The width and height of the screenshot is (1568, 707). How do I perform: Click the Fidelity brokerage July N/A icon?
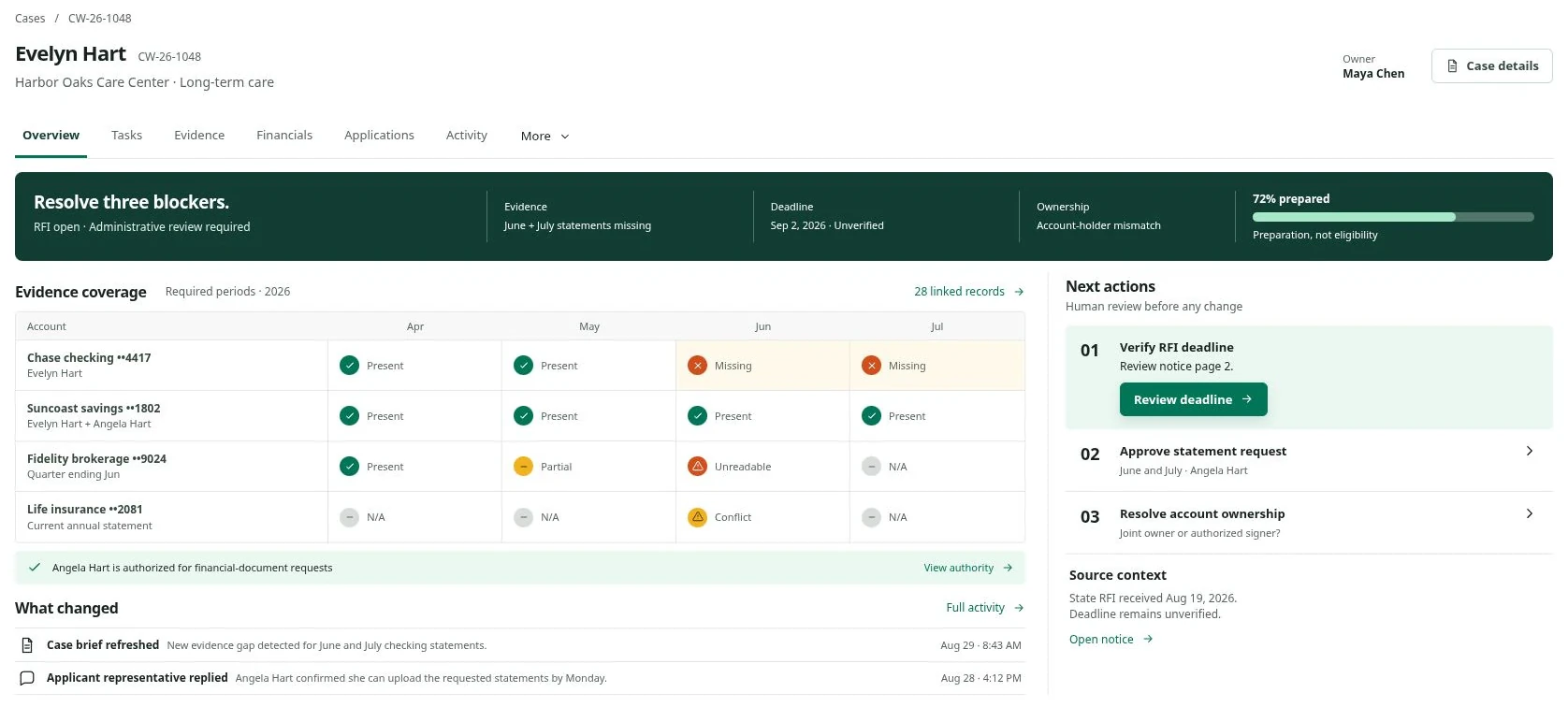coord(871,467)
